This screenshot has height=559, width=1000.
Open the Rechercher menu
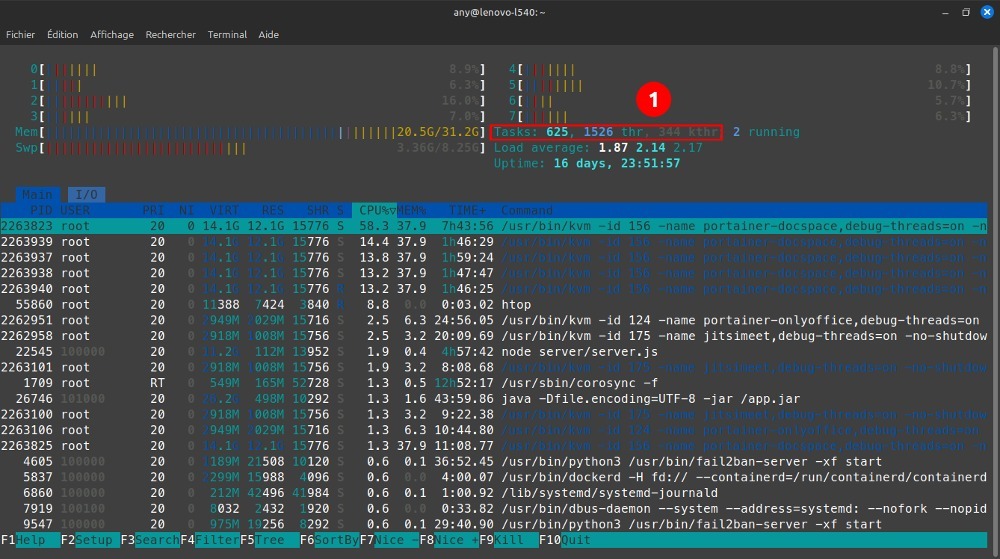tap(170, 34)
